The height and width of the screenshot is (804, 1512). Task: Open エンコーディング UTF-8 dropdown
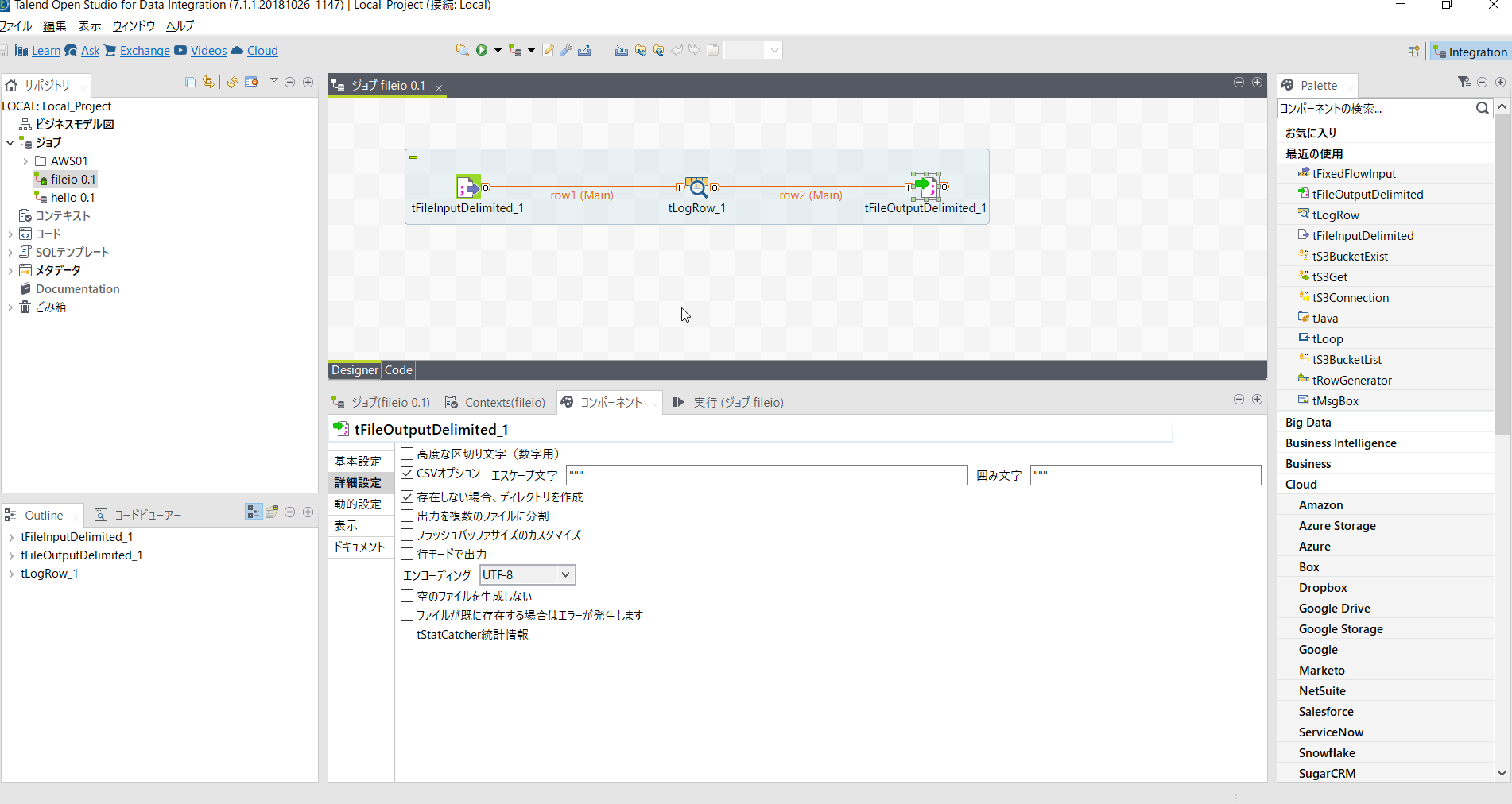528,574
